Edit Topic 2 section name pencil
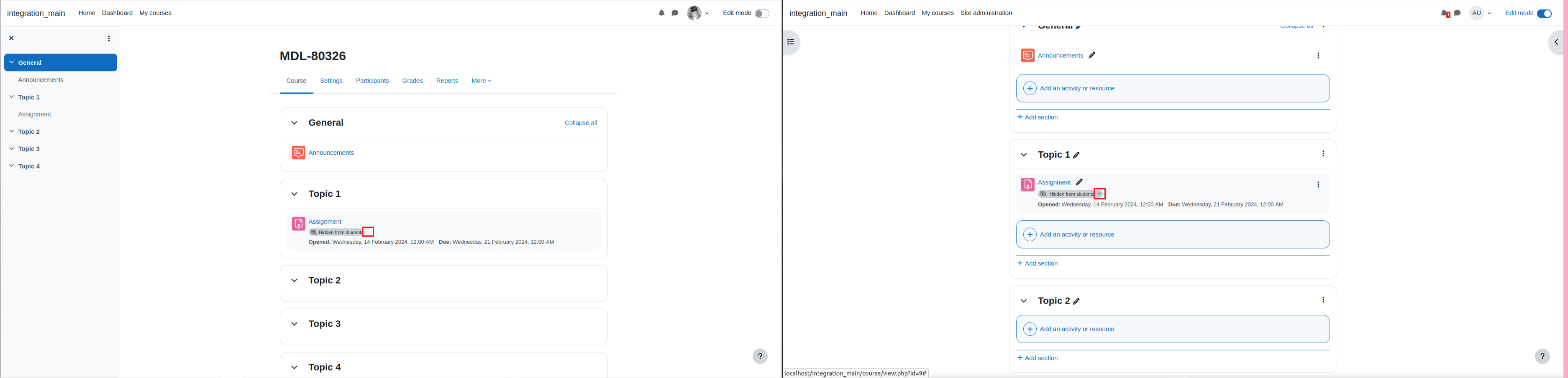Screen dimensions: 1568x378 (x=1076, y=302)
